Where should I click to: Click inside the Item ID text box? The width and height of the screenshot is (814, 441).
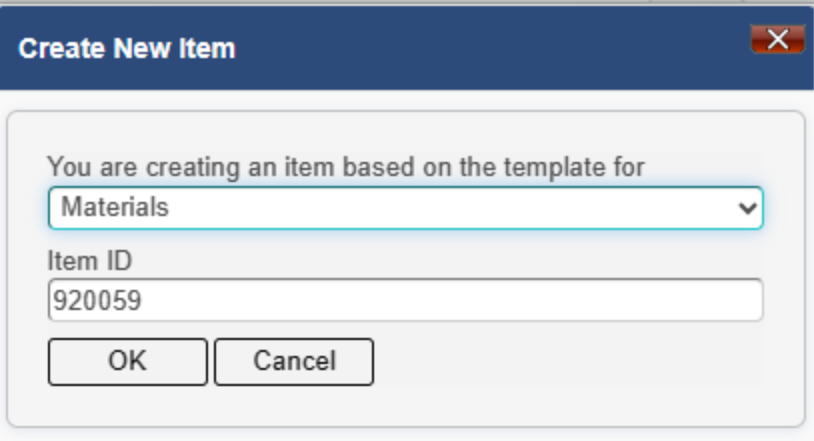[x=405, y=300]
